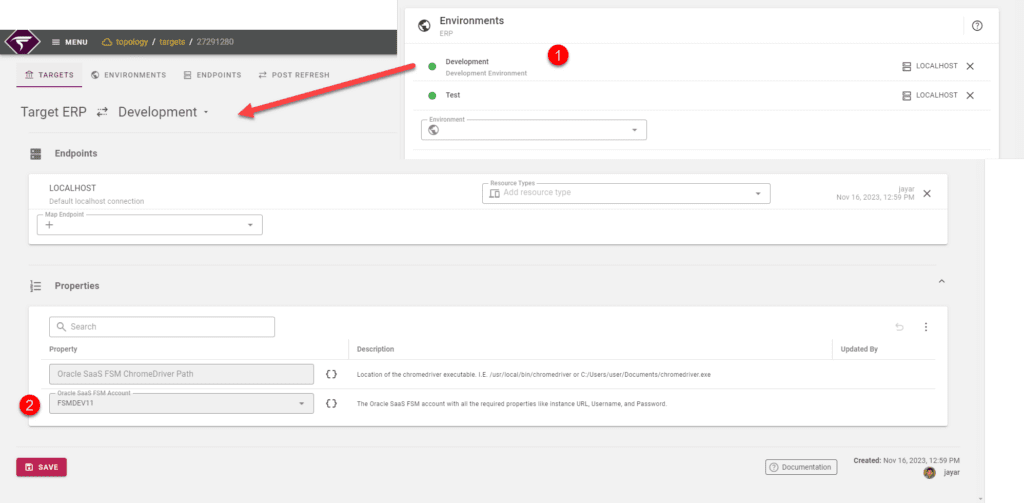Remove the LOCALHOST endpoint mapping
Viewport: 1024px width, 503px height.
[927, 193]
